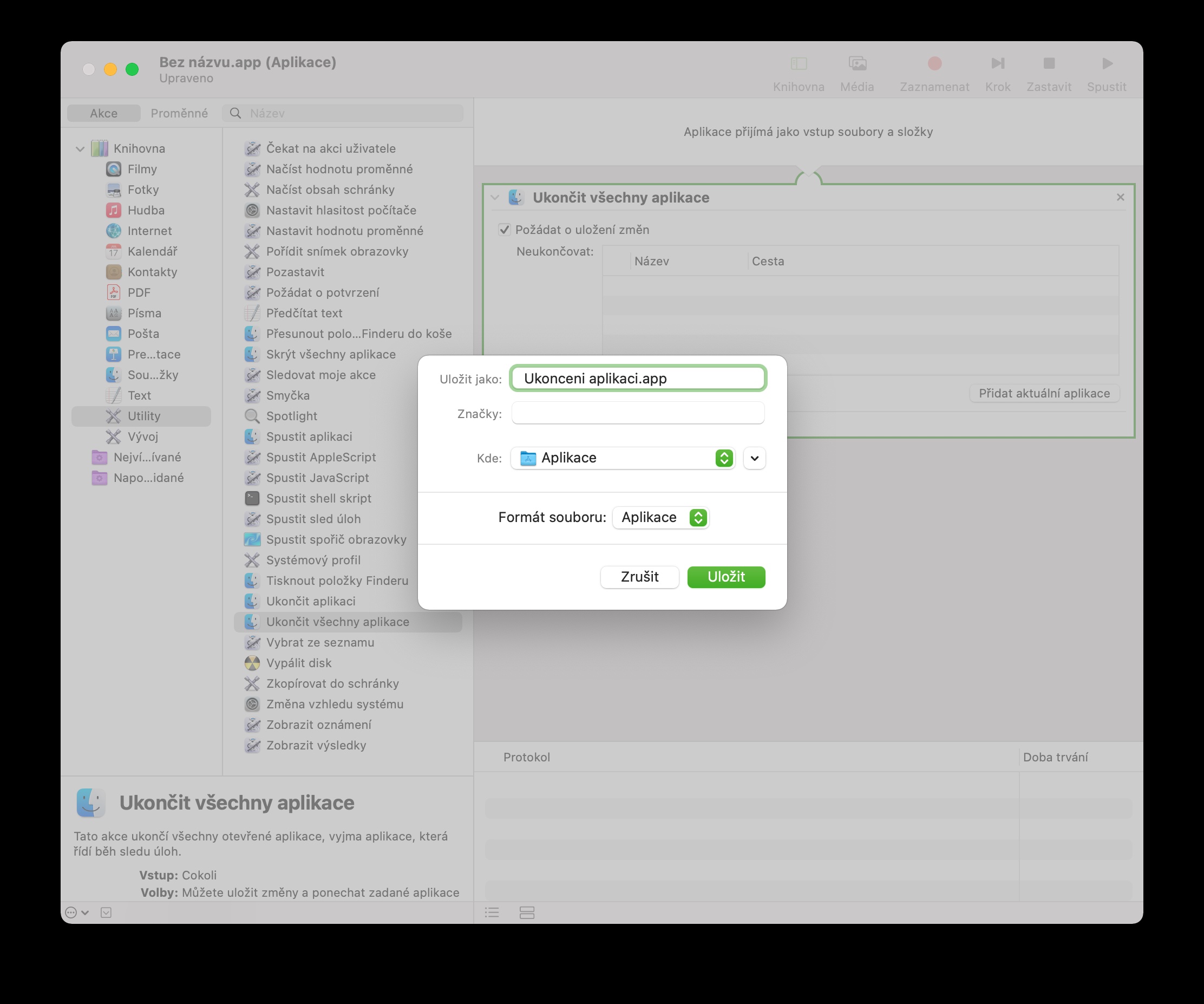The height and width of the screenshot is (1004, 1204).
Task: Show the log list view icon
Action: point(492,912)
